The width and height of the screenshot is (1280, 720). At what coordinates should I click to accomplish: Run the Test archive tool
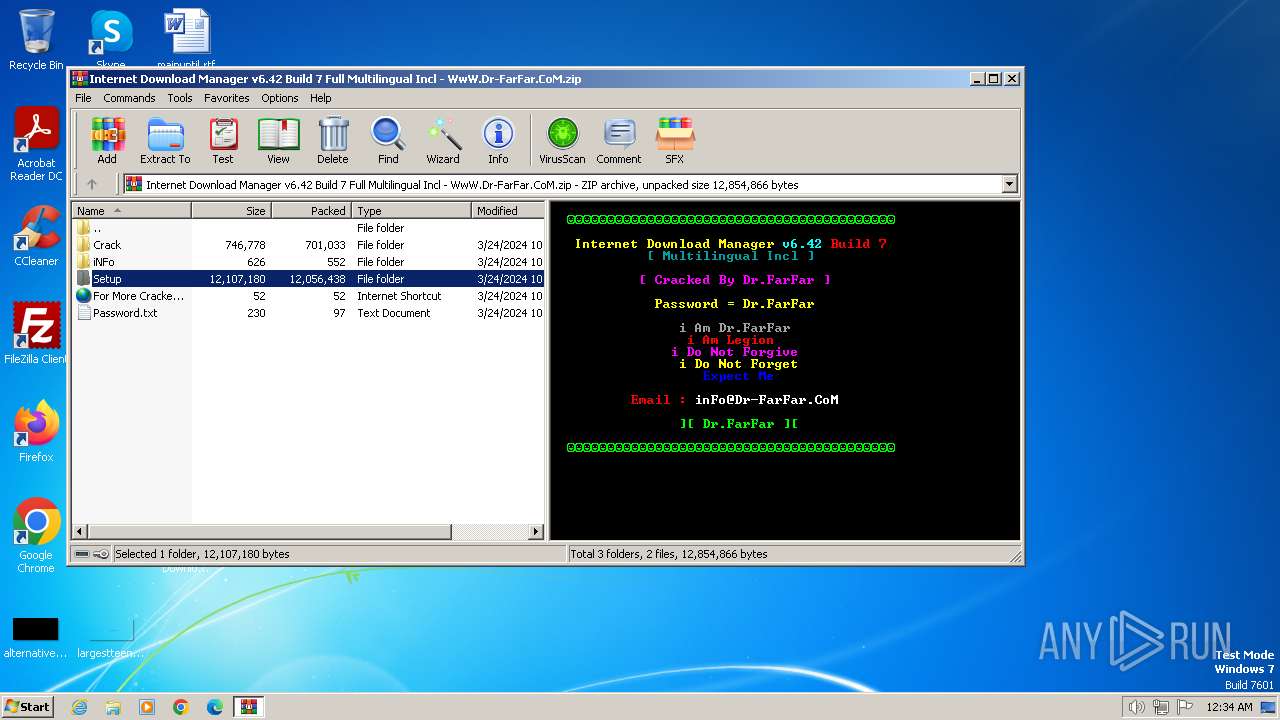(x=223, y=140)
